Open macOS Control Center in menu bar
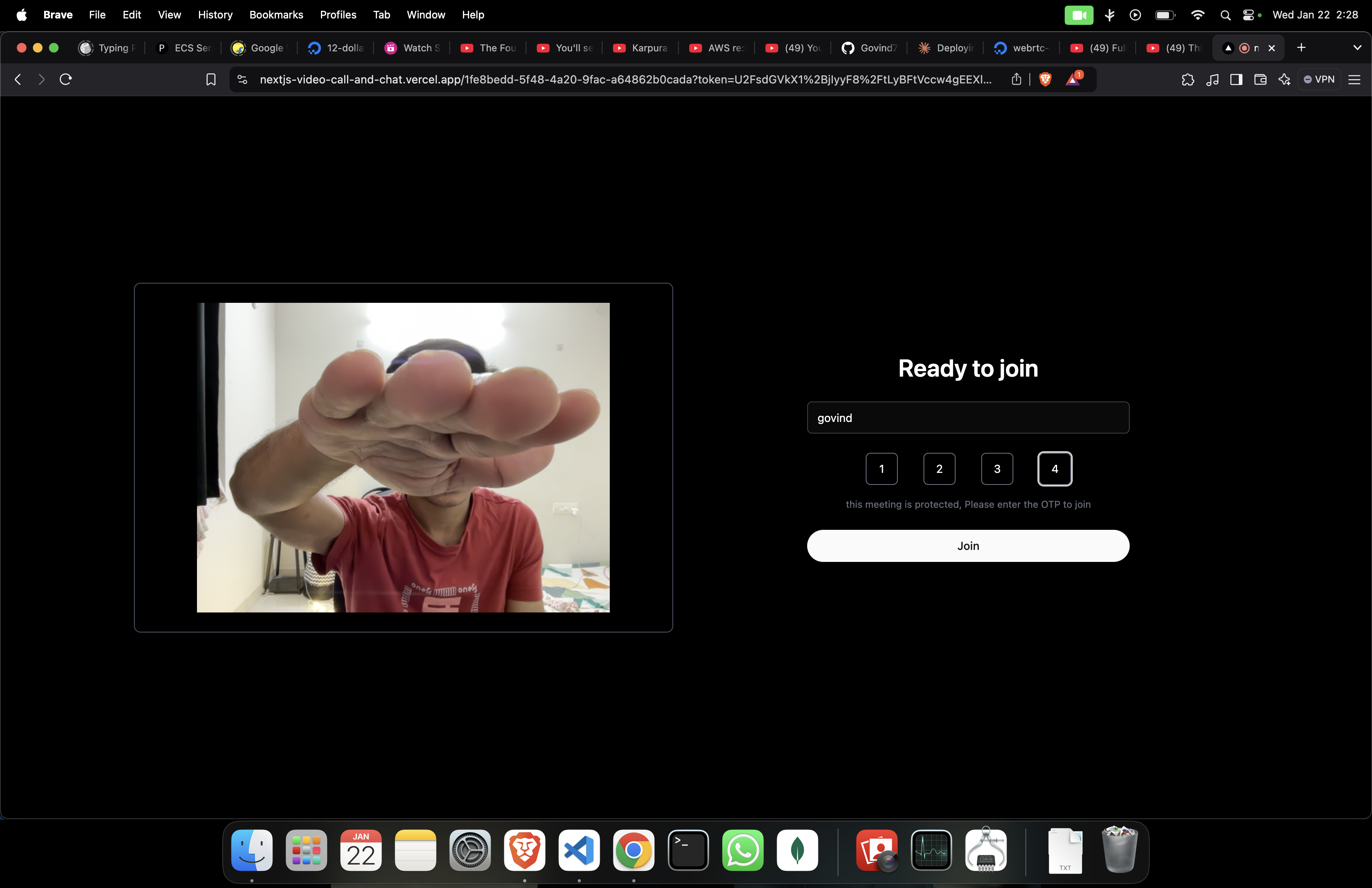Screen dimensions: 1372x888 click(1248, 15)
